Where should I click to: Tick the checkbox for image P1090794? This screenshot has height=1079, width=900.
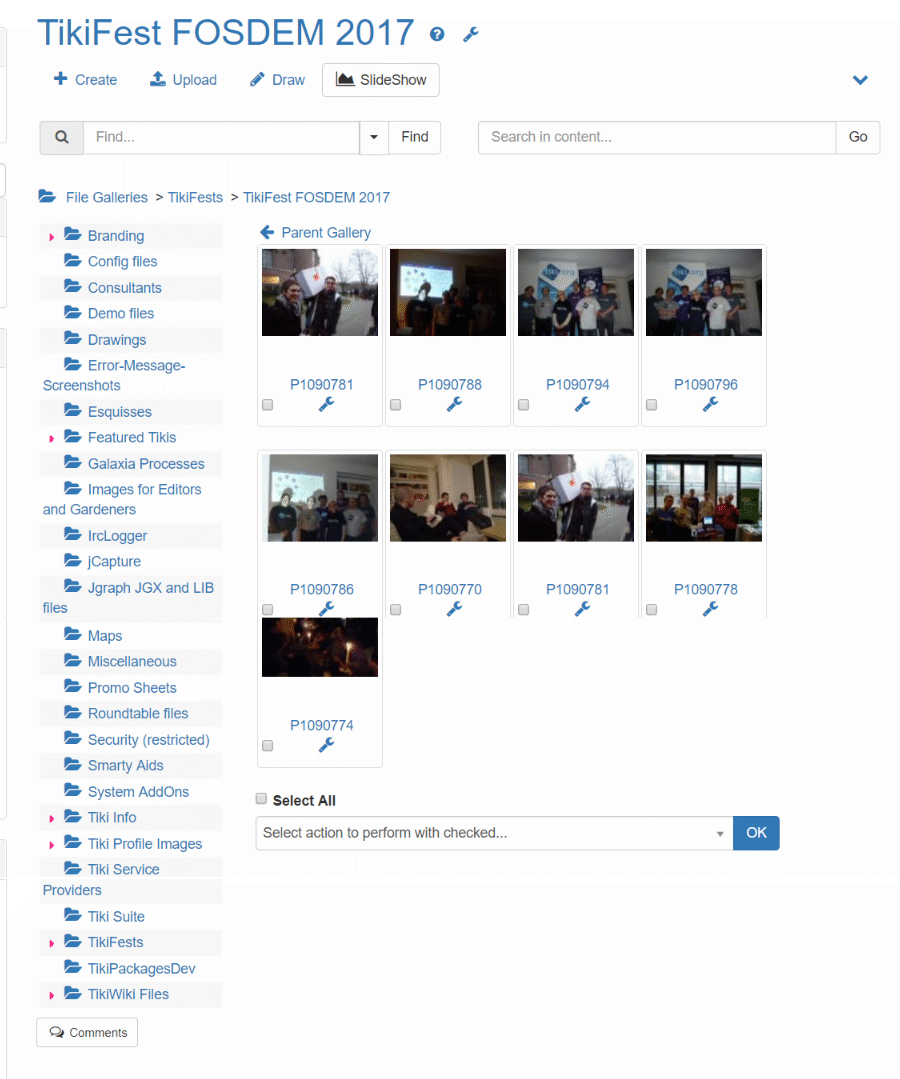tap(523, 405)
